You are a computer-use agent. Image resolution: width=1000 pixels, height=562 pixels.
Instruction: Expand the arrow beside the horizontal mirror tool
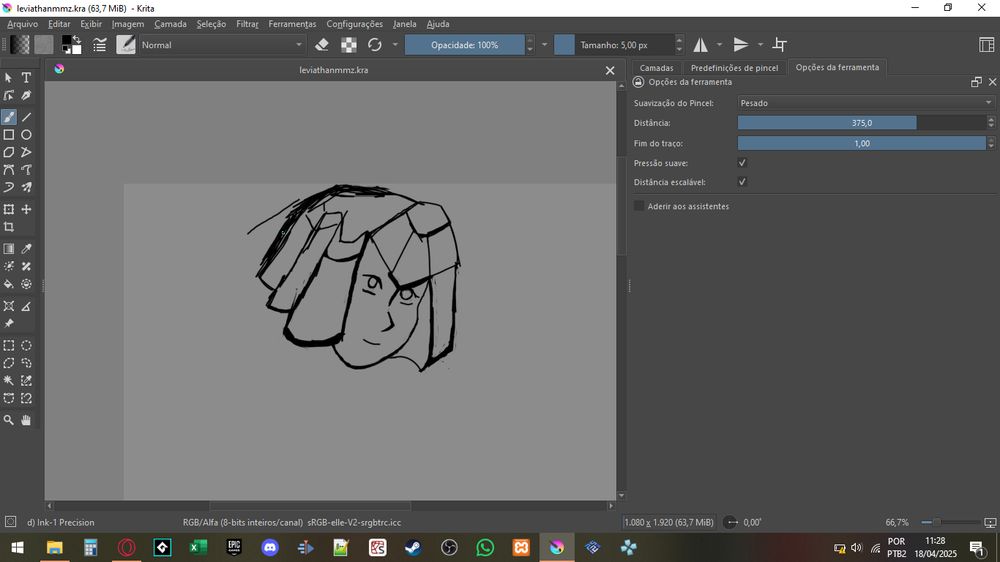coord(719,45)
